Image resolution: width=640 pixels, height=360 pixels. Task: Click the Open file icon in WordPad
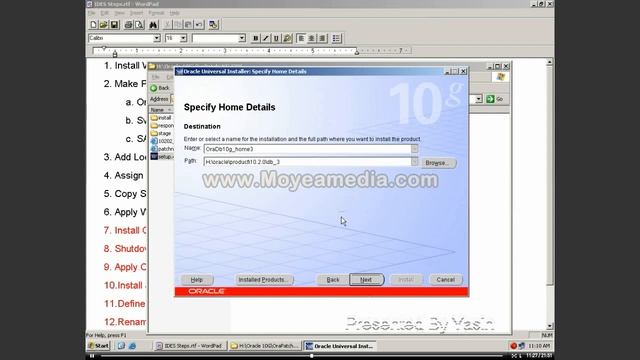(104, 25)
